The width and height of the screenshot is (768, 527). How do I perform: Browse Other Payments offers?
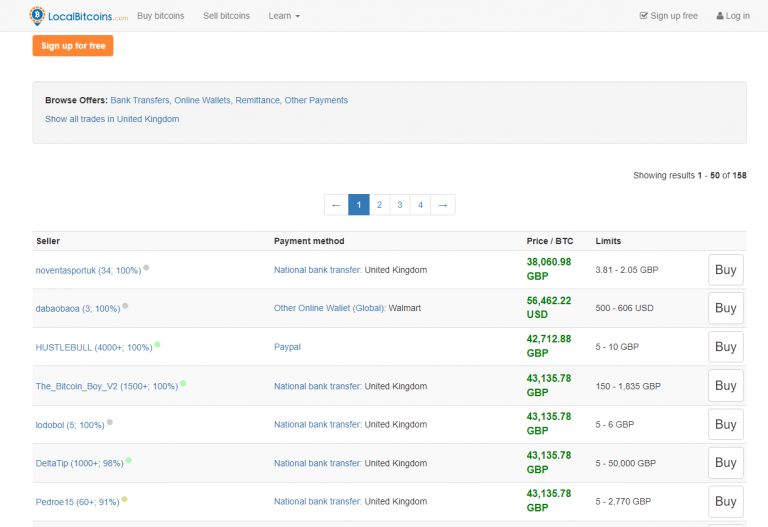316,100
